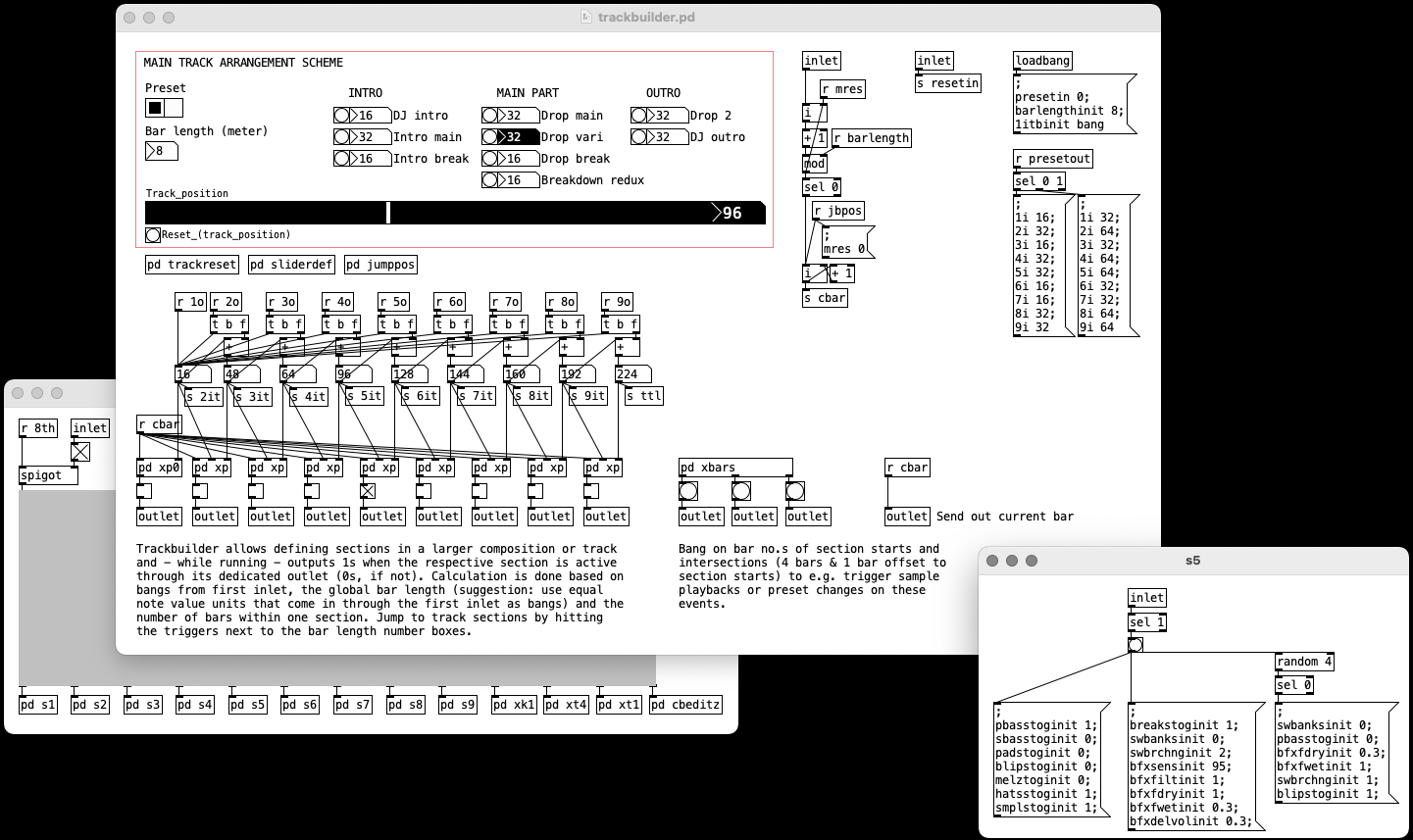Open pd xt4 in the back window
This screenshot has width=1413, height=840.
567,705
